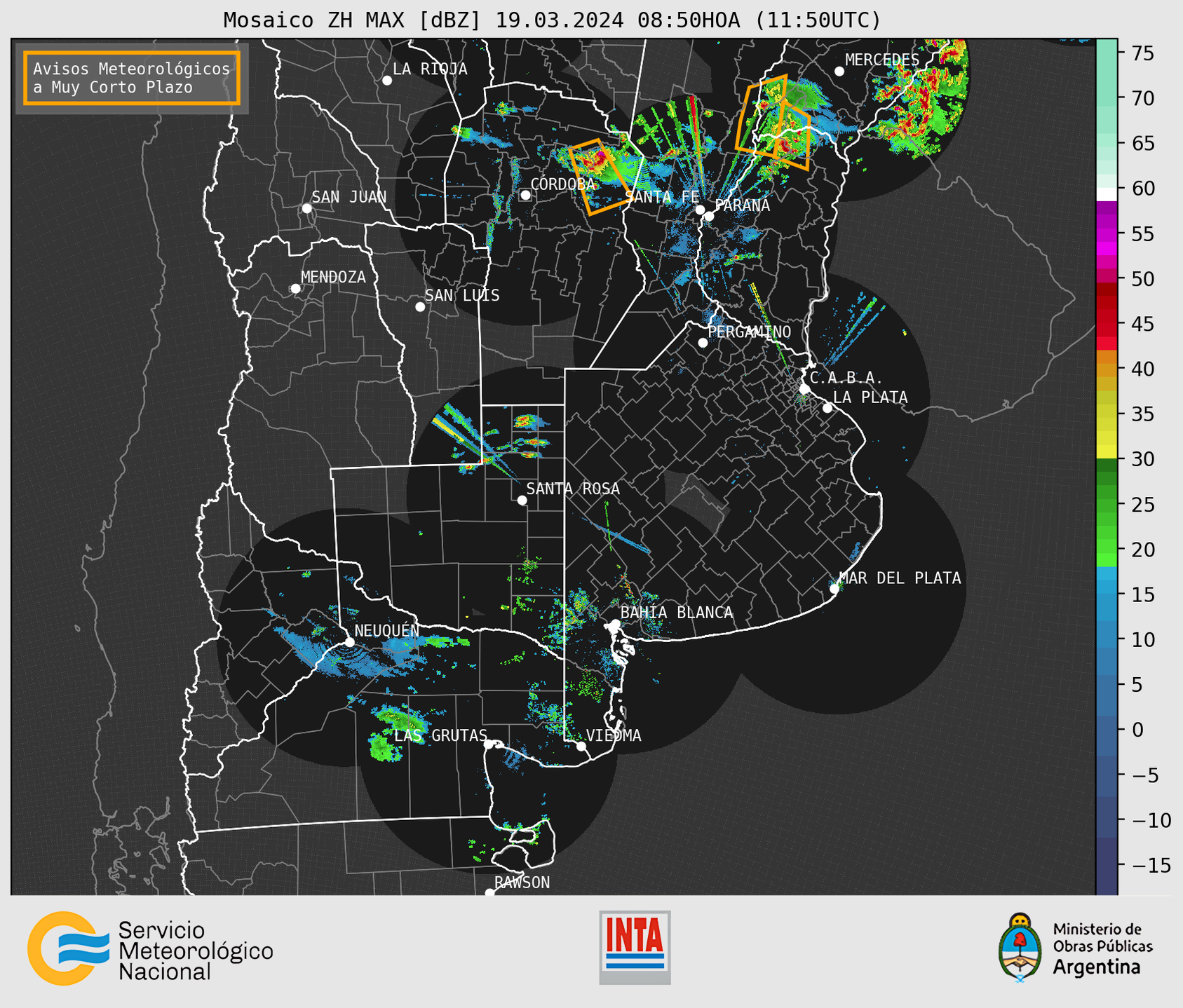Image resolution: width=1183 pixels, height=1008 pixels.
Task: Click the Mosaico ZH MAX title text
Action: click(x=552, y=20)
